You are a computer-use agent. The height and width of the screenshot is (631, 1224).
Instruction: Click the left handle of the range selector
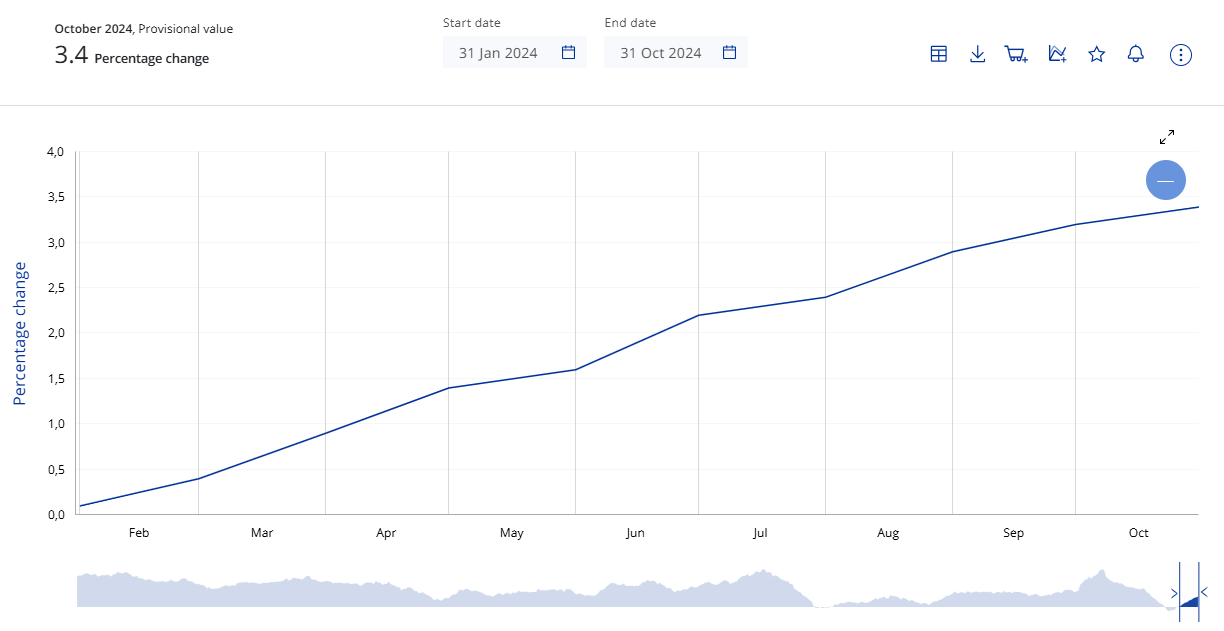click(x=1179, y=592)
